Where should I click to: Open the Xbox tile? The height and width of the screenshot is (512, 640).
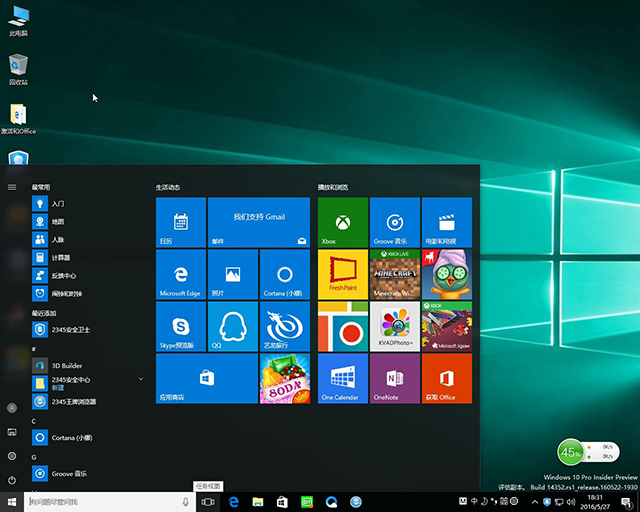[x=343, y=222]
